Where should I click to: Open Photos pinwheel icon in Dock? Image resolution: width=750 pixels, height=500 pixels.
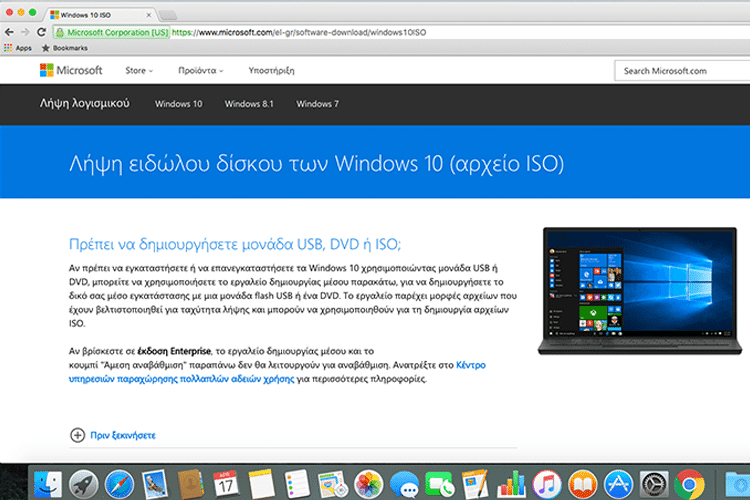tap(368, 484)
